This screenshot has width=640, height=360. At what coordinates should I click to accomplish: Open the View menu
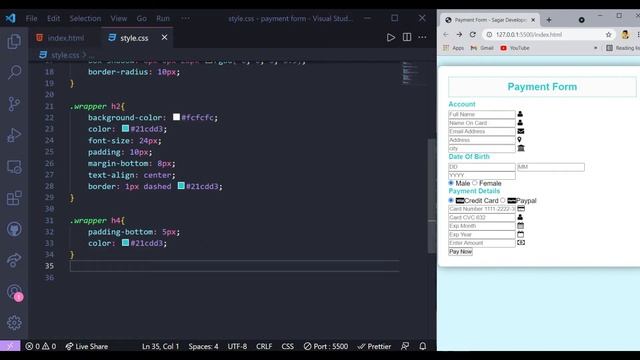point(119,18)
